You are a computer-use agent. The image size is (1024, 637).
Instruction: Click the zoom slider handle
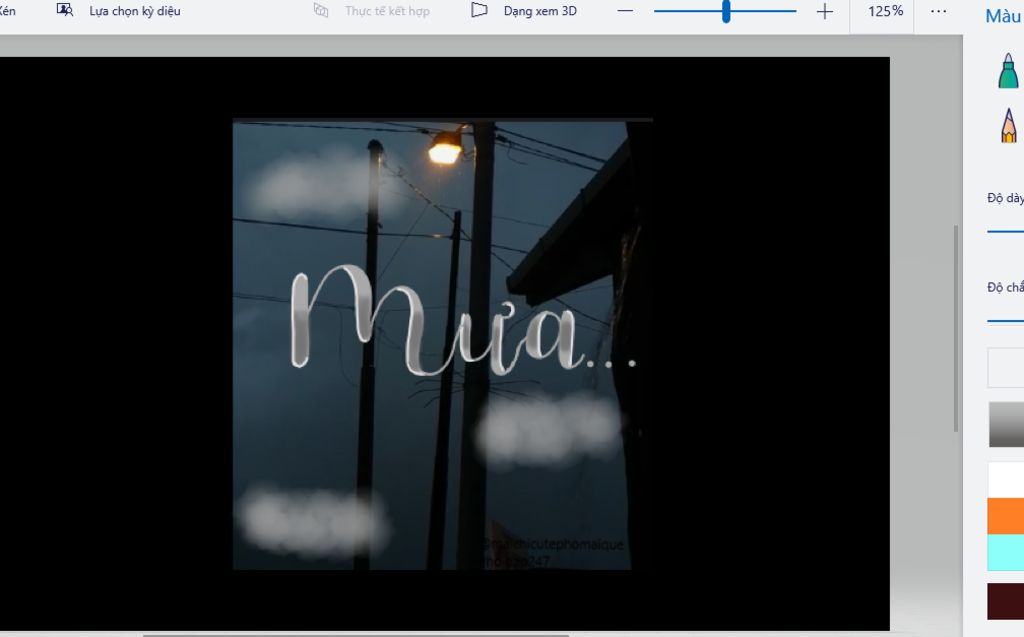click(726, 11)
